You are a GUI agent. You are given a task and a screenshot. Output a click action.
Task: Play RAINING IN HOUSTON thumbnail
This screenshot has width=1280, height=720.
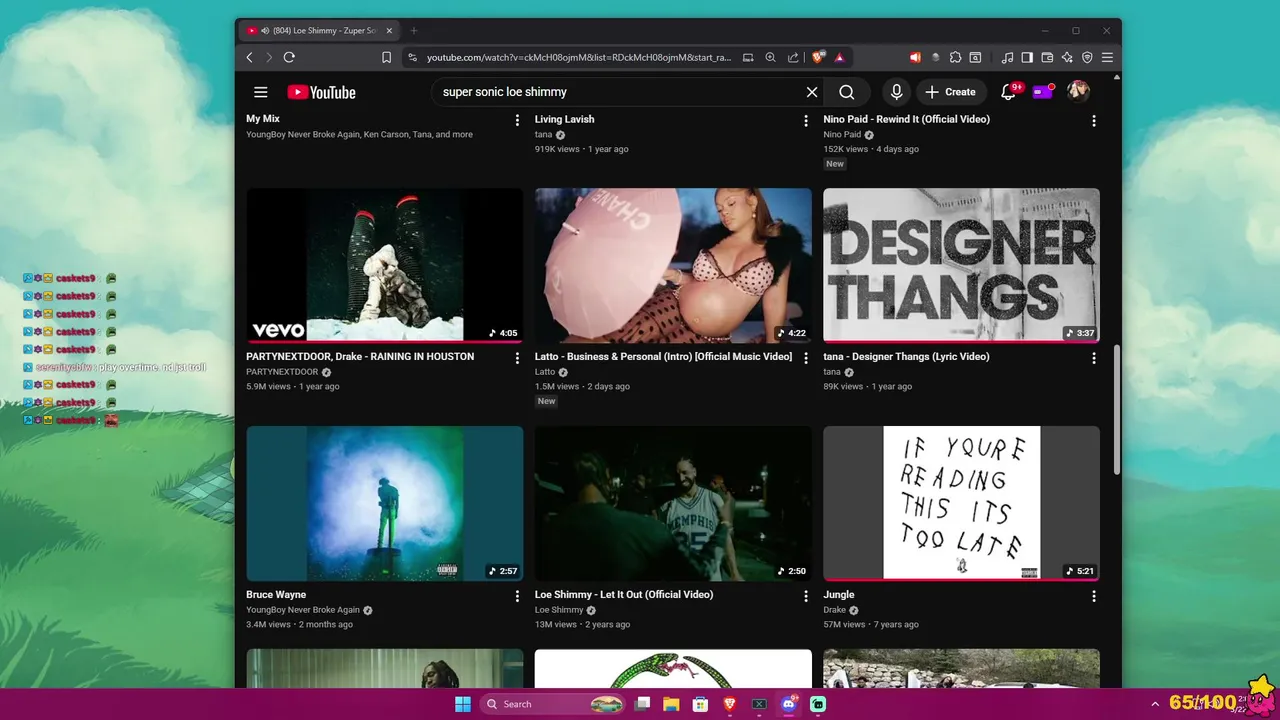pos(385,265)
